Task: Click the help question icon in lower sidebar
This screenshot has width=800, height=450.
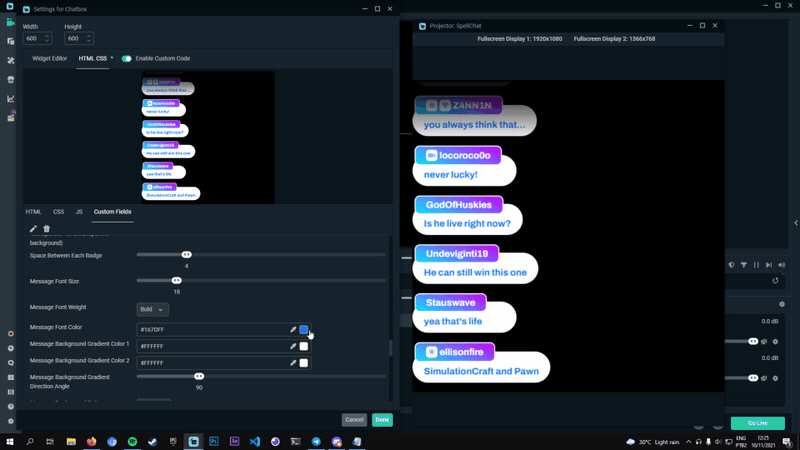Action: pyautogui.click(x=11, y=407)
